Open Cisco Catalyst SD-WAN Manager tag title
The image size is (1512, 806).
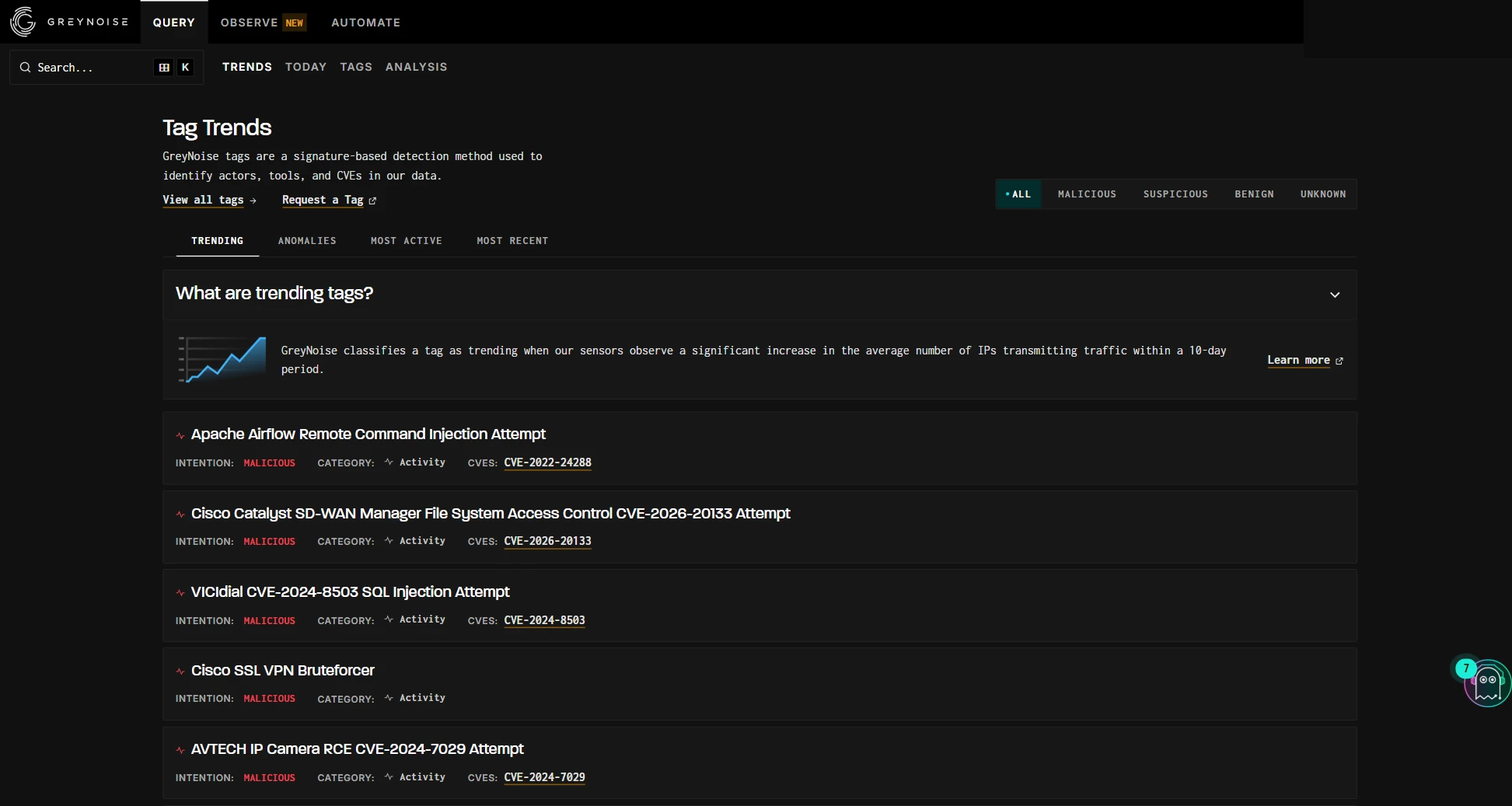point(491,513)
